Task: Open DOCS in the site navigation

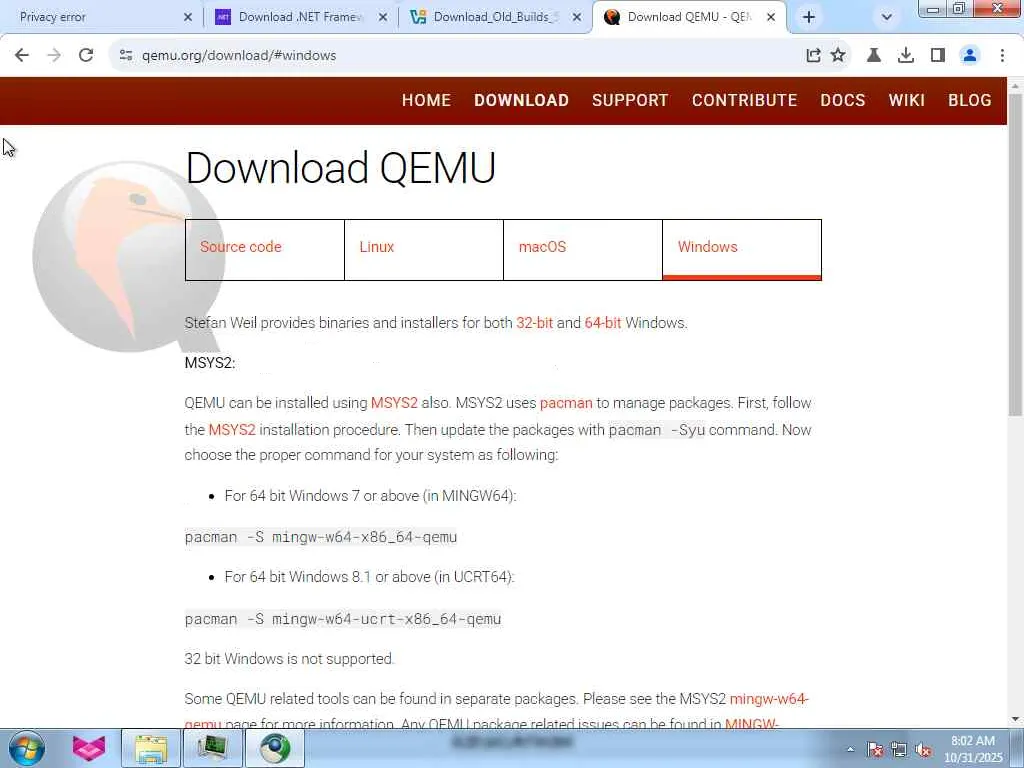Action: tap(842, 100)
